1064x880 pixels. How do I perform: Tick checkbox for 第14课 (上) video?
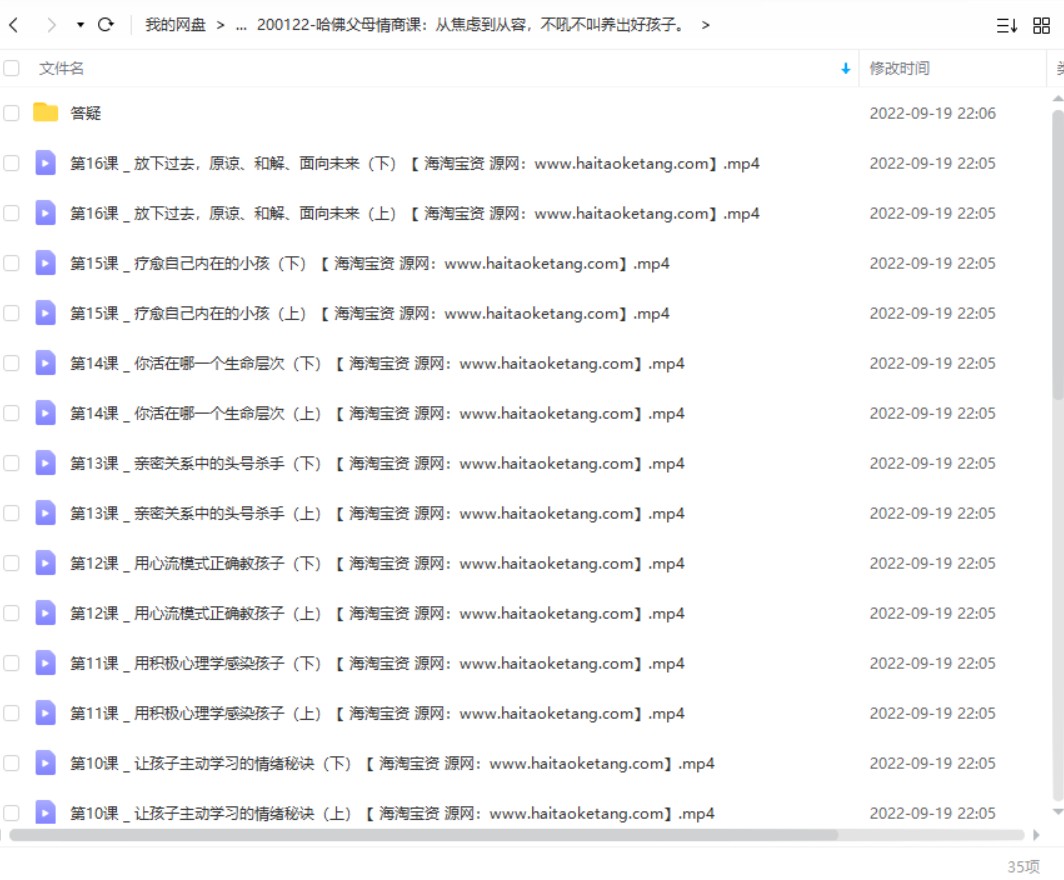pyautogui.click(x=12, y=413)
